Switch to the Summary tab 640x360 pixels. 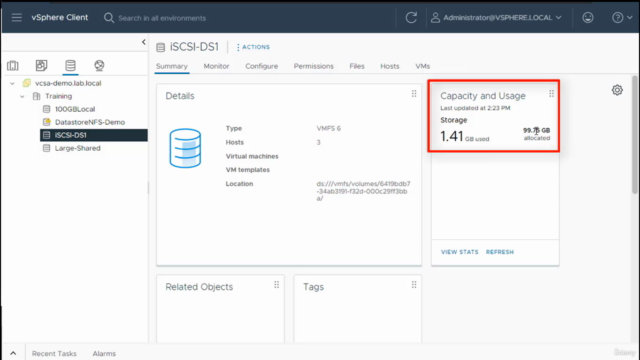[x=171, y=66]
